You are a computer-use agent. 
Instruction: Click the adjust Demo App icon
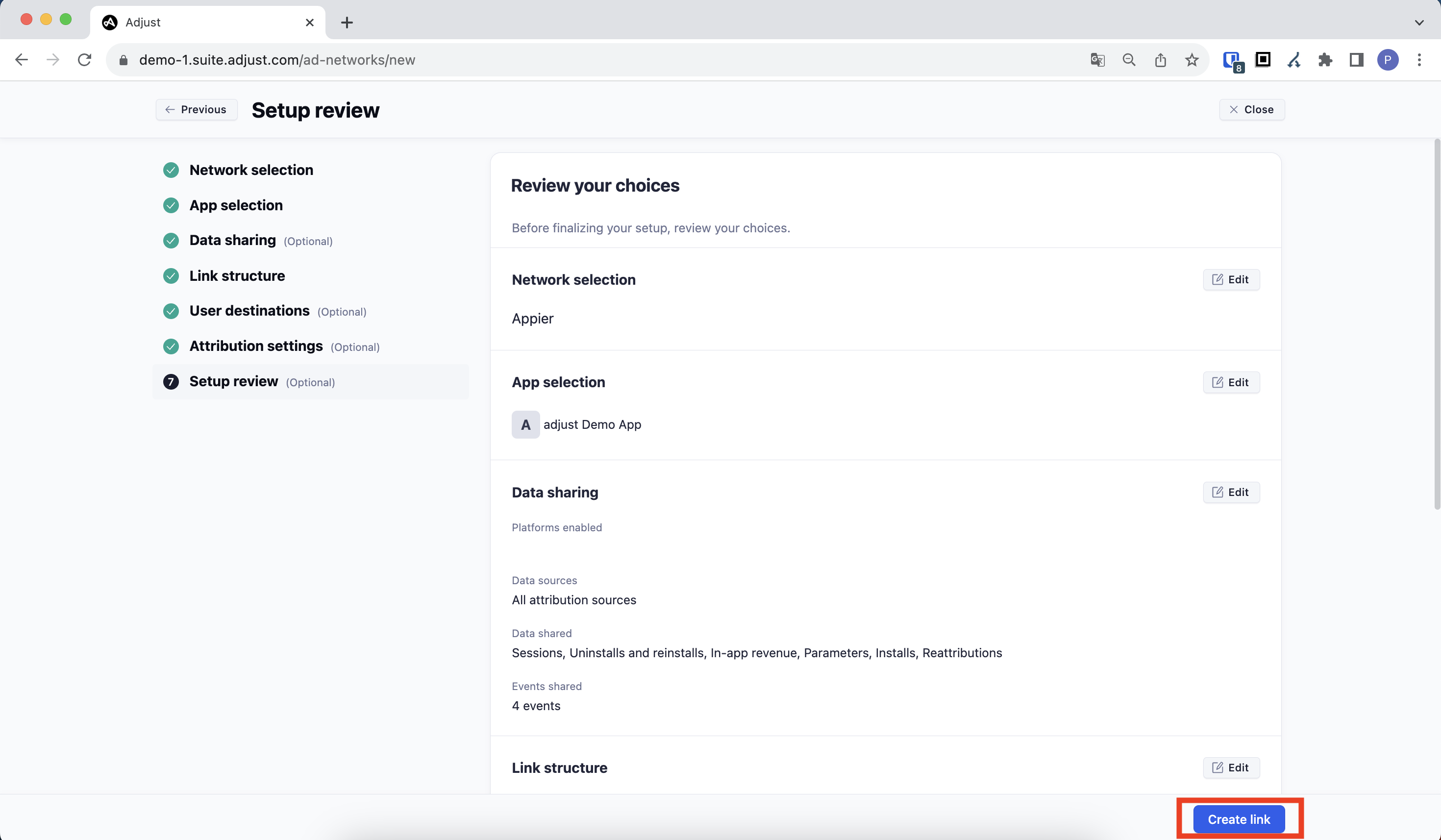point(525,424)
